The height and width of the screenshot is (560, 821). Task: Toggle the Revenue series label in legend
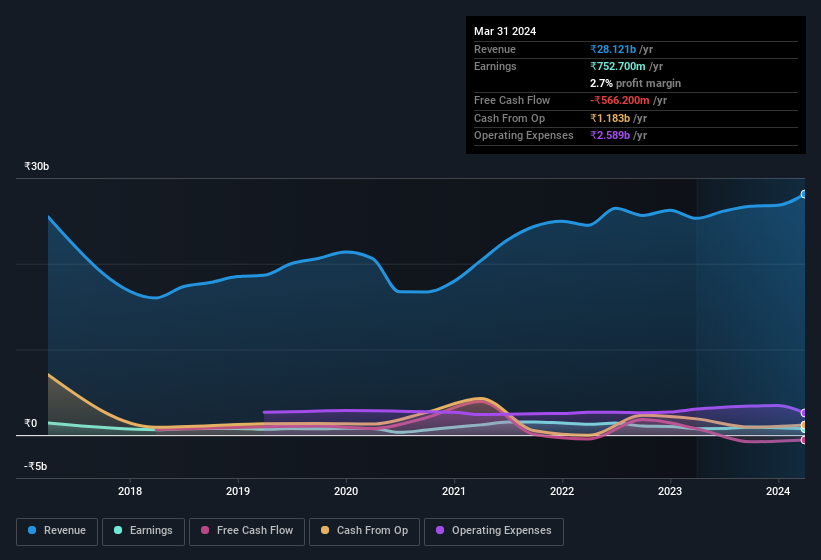(x=65, y=531)
